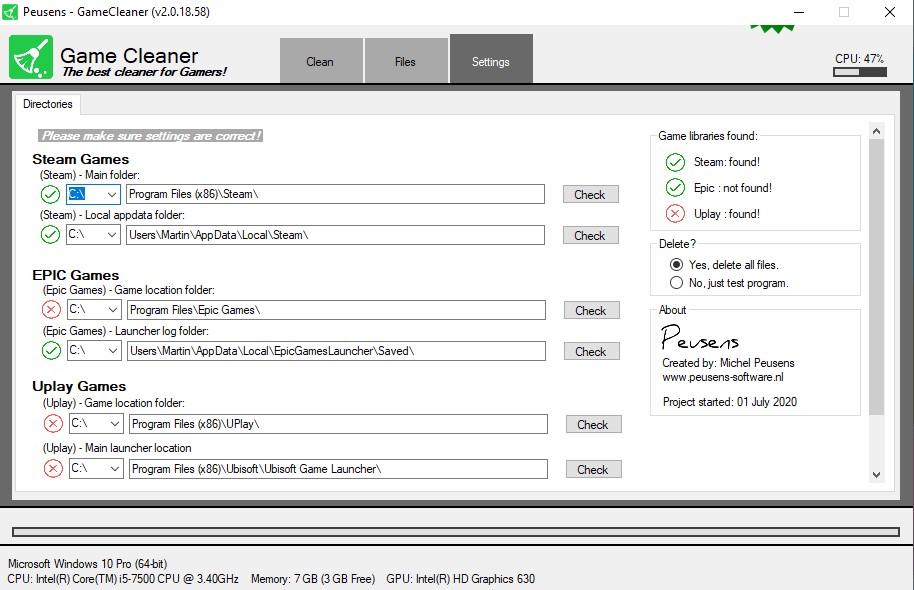Viewport: 914px width, 590px height.
Task: Click the 'Please make sure settings are correct!' notice
Action: (150, 136)
